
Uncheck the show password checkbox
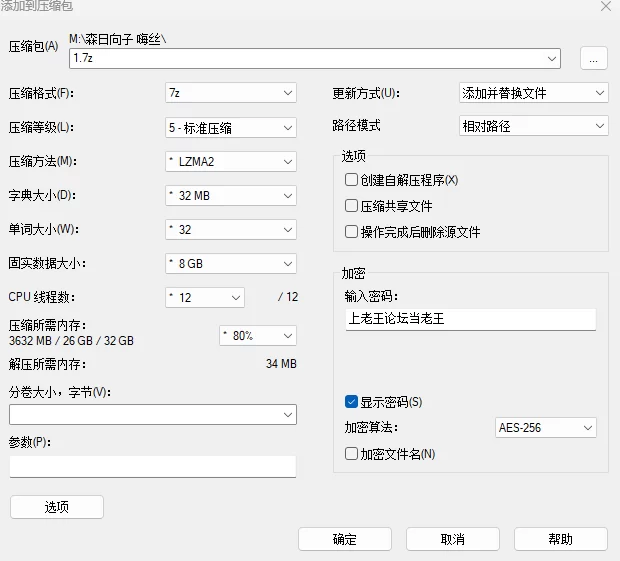351,402
